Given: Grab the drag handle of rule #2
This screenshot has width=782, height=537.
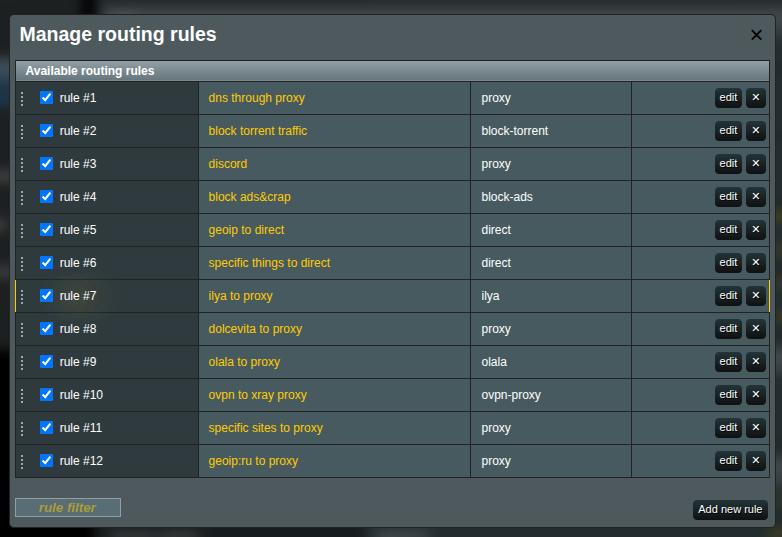Looking at the screenshot, I should (22, 131).
